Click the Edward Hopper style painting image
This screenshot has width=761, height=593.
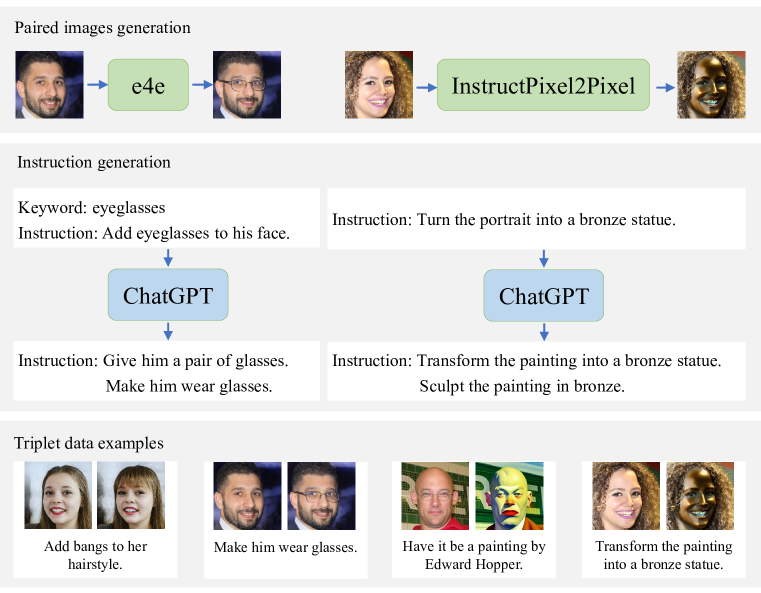pyautogui.click(x=510, y=495)
